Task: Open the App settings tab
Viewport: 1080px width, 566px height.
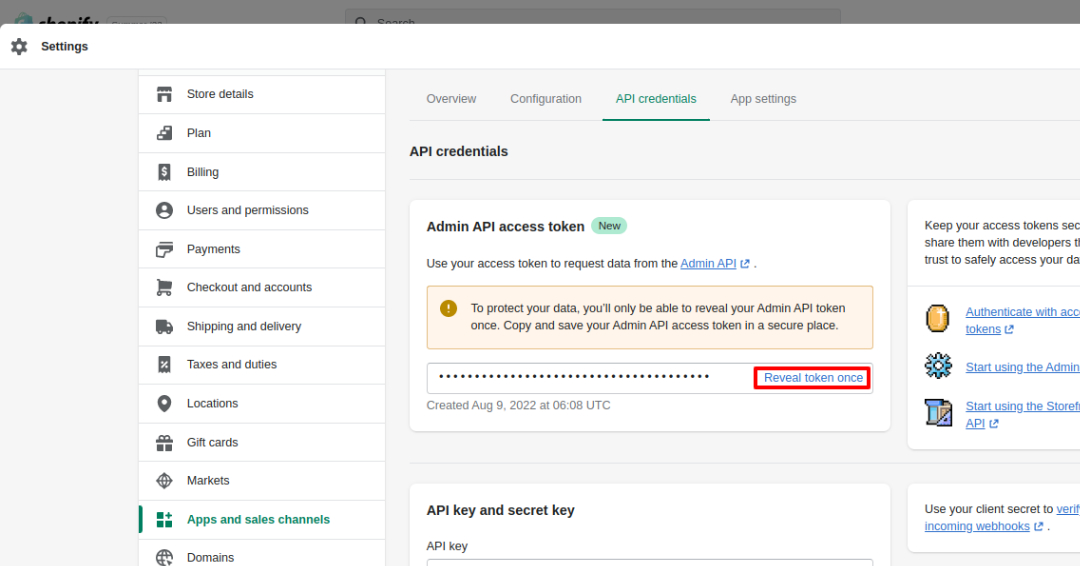Action: [x=763, y=99]
